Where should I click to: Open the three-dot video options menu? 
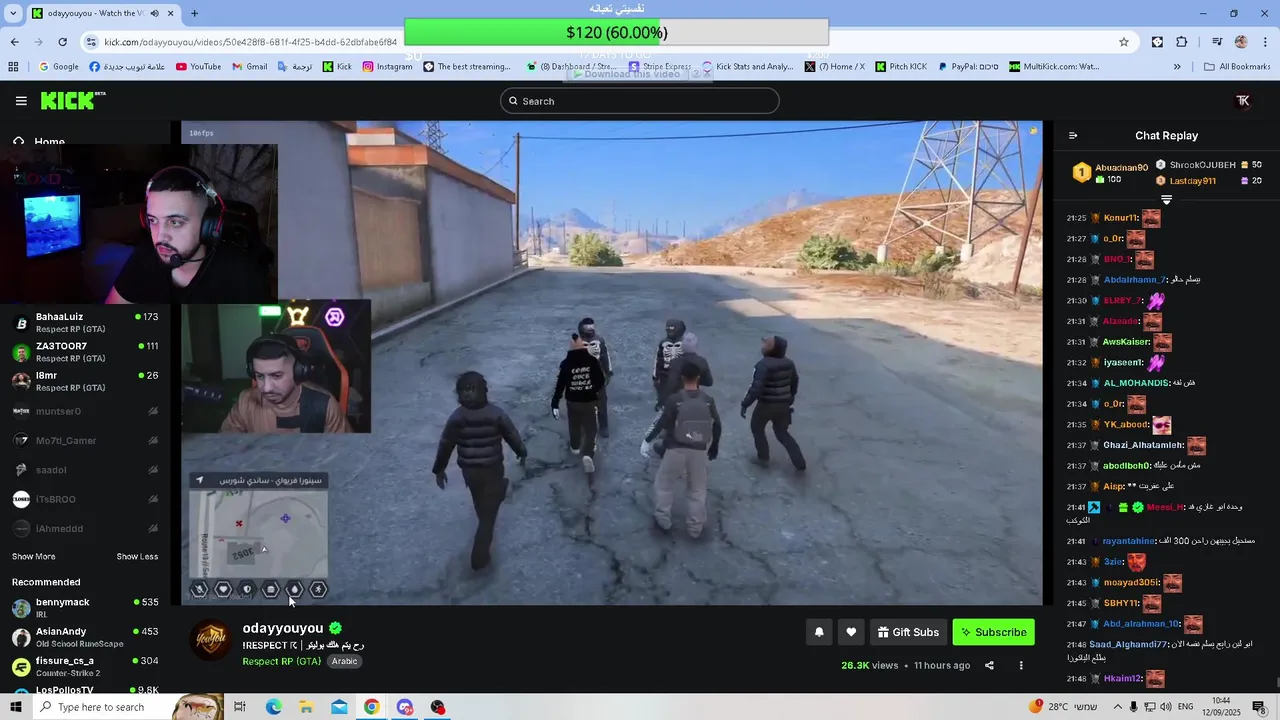[x=1021, y=665]
